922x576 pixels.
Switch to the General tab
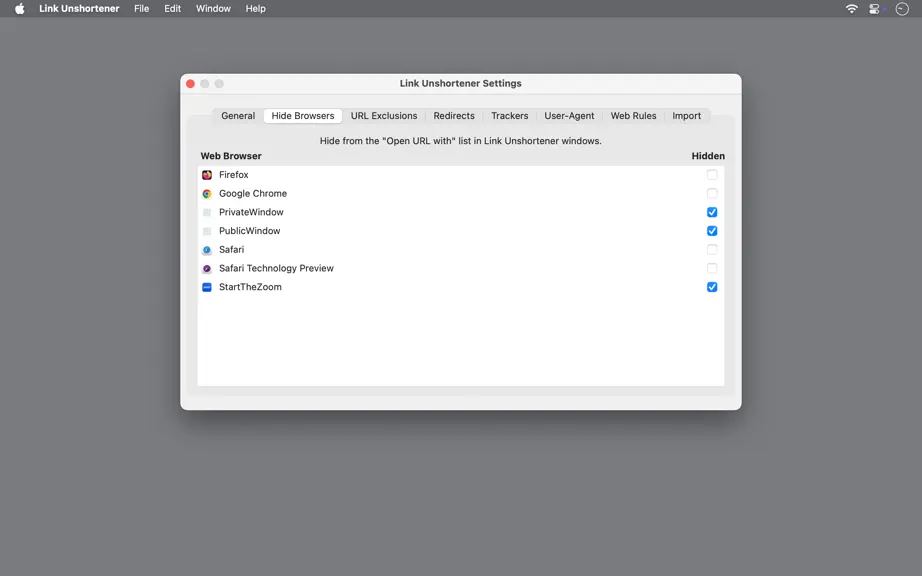coord(238,116)
